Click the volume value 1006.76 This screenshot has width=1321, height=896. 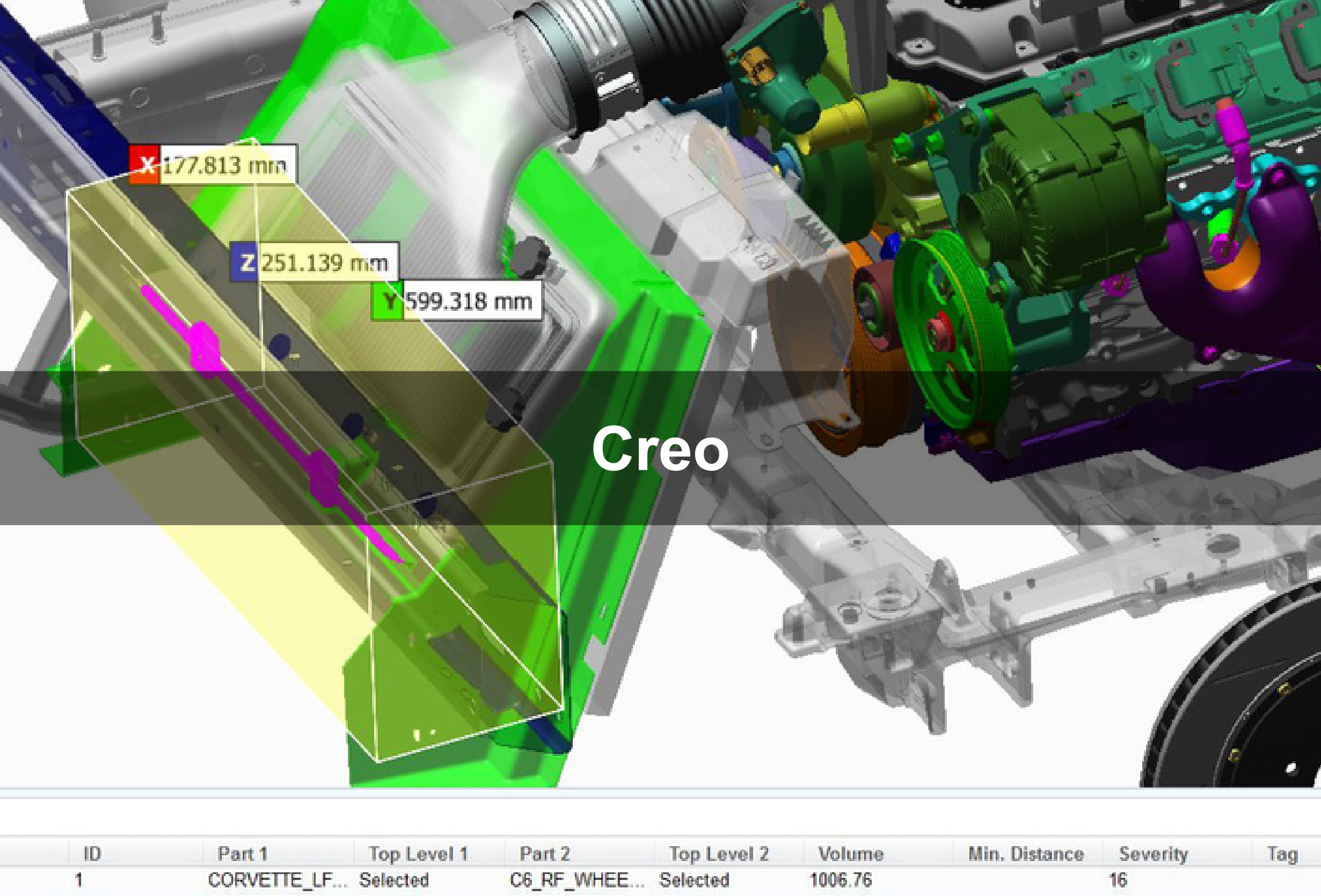click(x=841, y=880)
